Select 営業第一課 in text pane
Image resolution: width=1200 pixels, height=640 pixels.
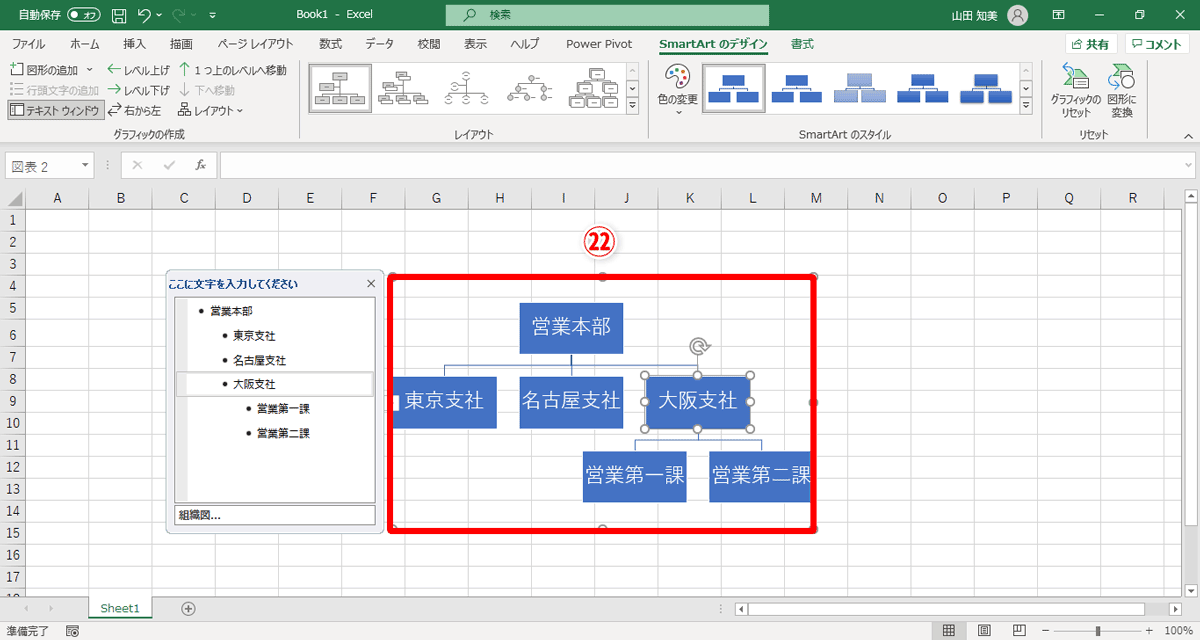(283, 408)
